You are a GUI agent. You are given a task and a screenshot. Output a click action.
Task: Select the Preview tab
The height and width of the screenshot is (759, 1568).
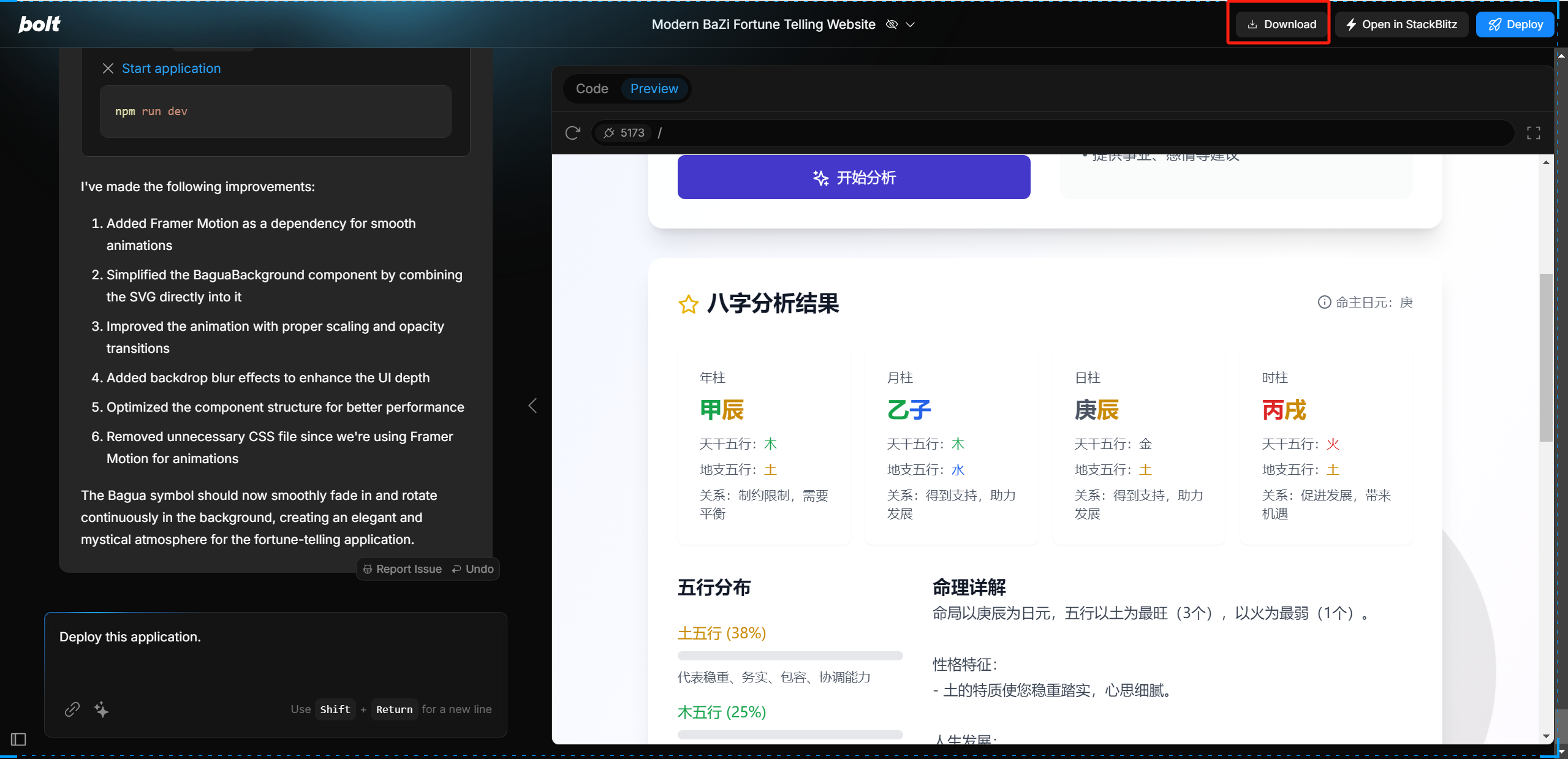[654, 88]
